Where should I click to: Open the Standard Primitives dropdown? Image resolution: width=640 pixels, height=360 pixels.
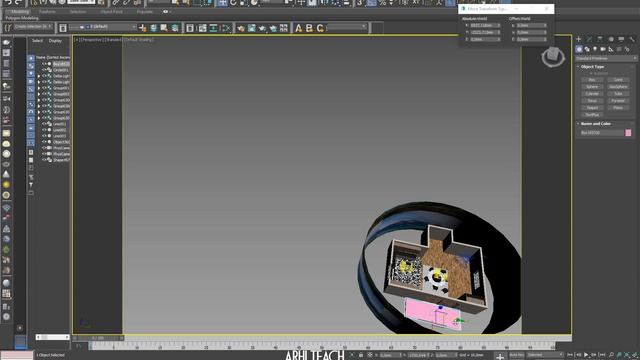[606, 58]
